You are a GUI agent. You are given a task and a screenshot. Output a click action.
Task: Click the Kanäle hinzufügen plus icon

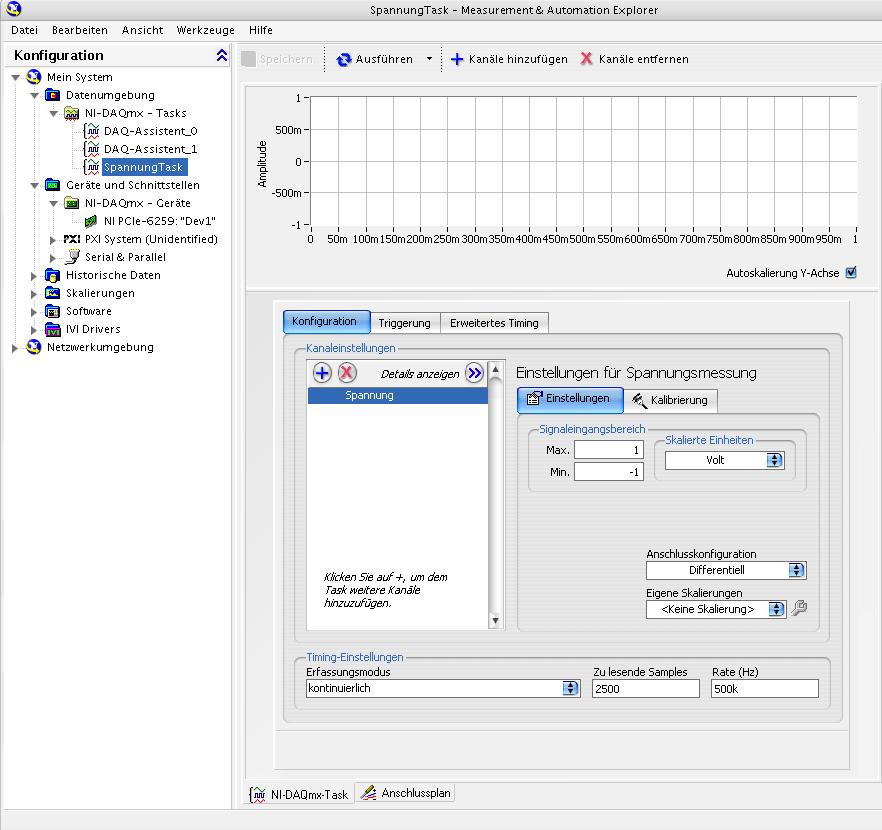click(457, 59)
